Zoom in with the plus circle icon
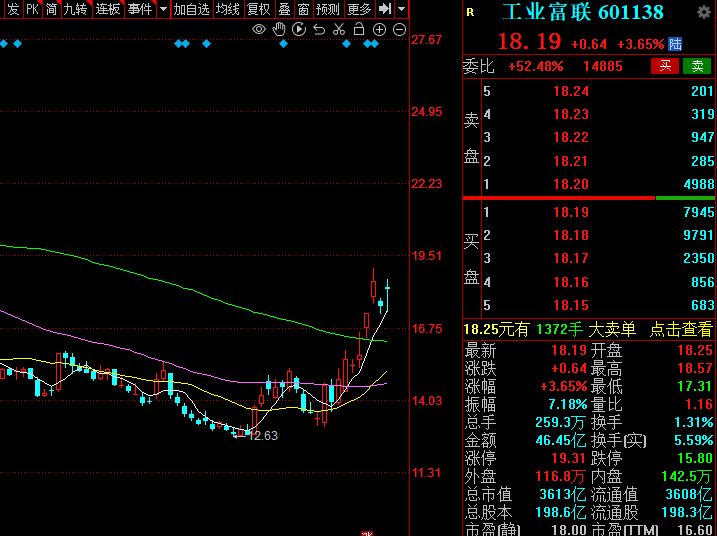717x536 pixels. (379, 30)
